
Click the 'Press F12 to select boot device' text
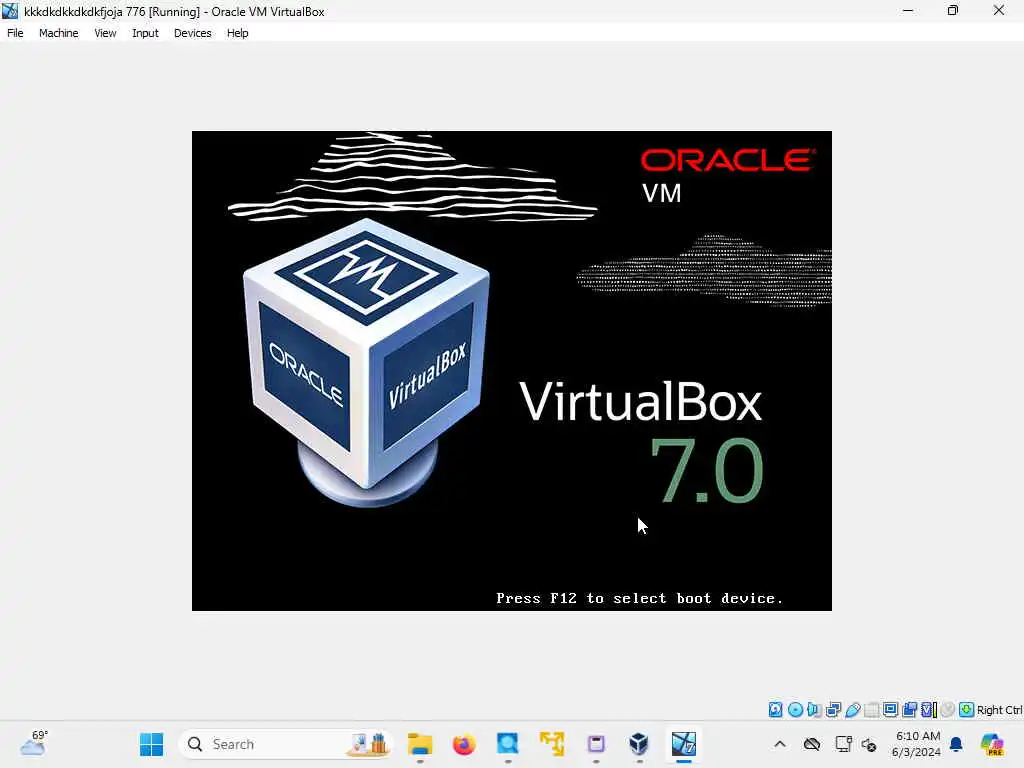tap(639, 598)
